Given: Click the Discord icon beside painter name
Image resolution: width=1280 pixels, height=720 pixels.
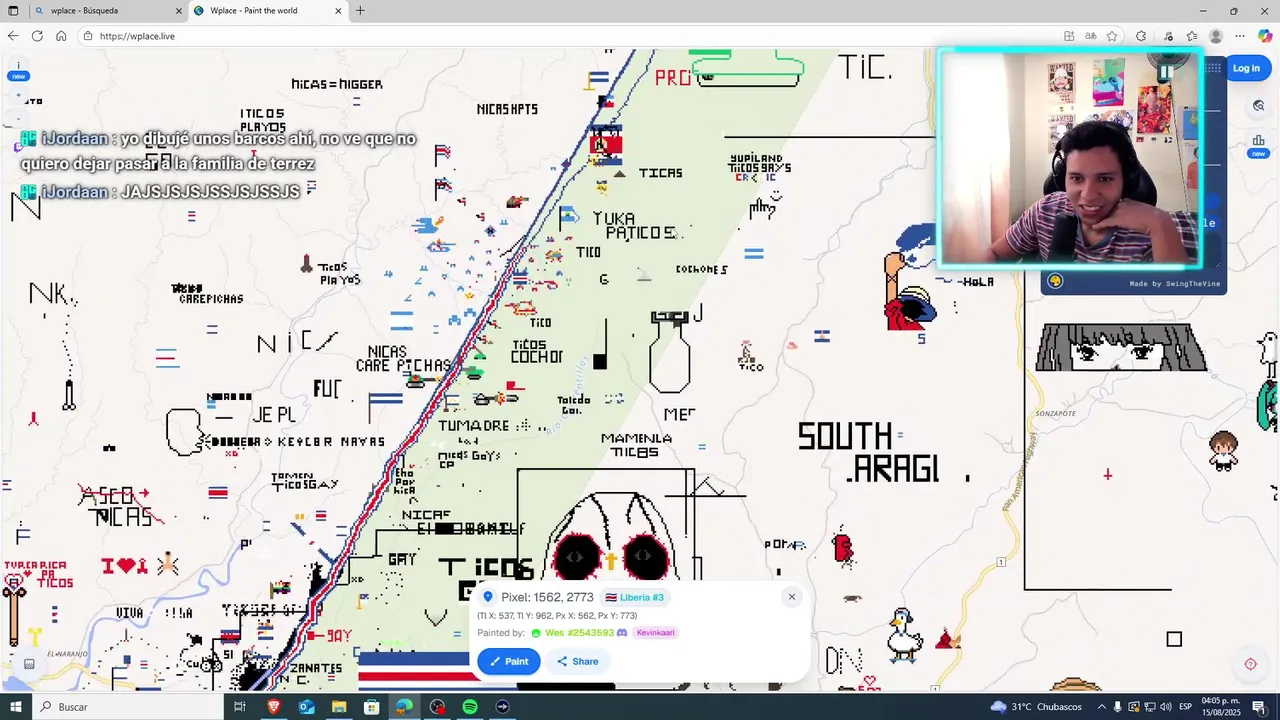Looking at the screenshot, I should (x=622, y=633).
